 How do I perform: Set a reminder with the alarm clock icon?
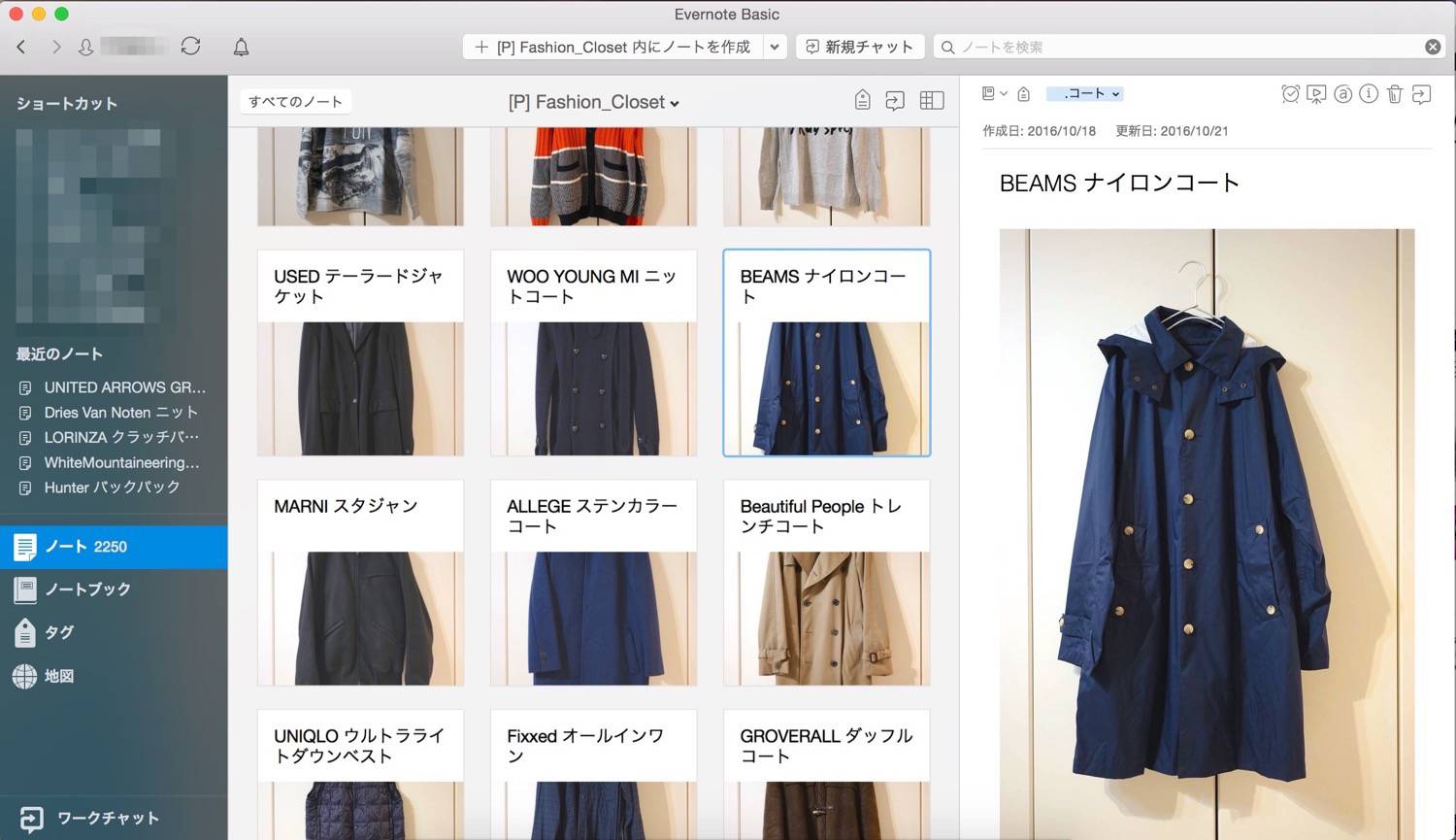point(1290,94)
